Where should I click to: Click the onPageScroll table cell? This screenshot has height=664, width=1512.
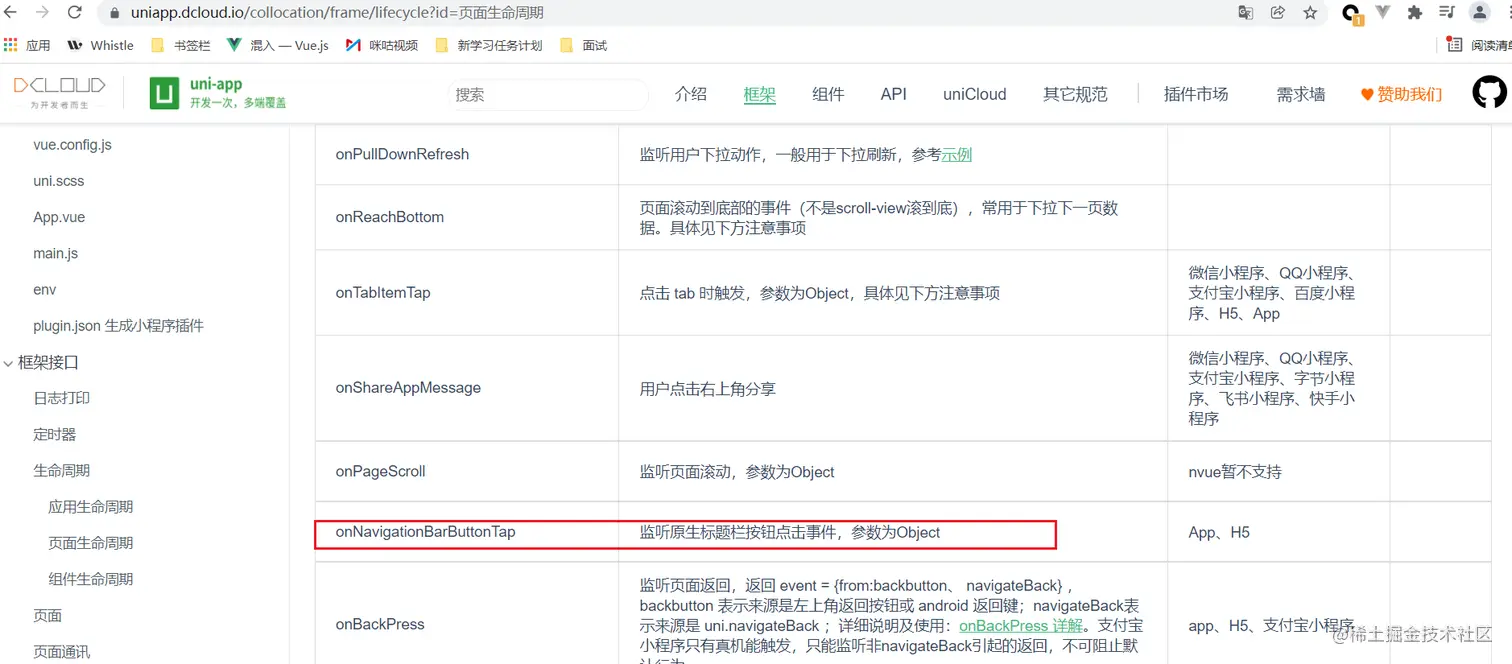click(x=467, y=471)
